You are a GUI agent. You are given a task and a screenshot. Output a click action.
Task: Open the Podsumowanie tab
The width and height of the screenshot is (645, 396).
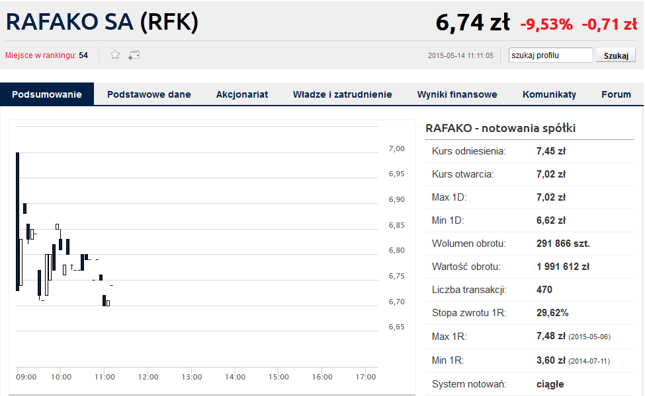[47, 94]
